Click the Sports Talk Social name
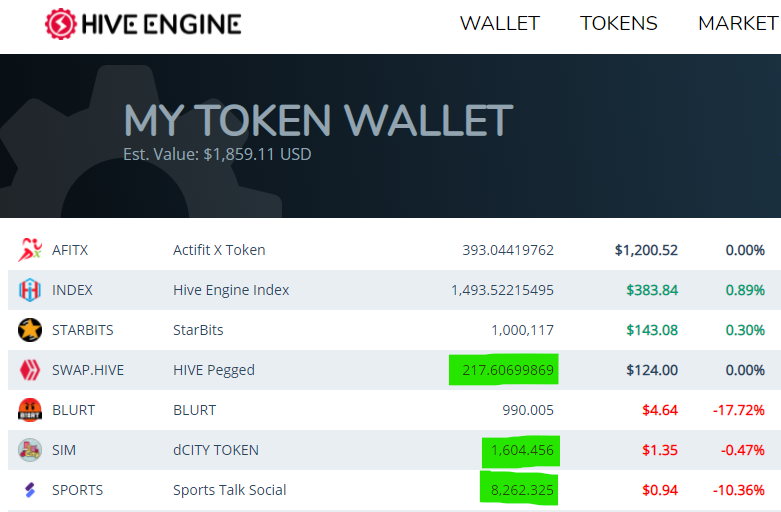 pos(230,490)
